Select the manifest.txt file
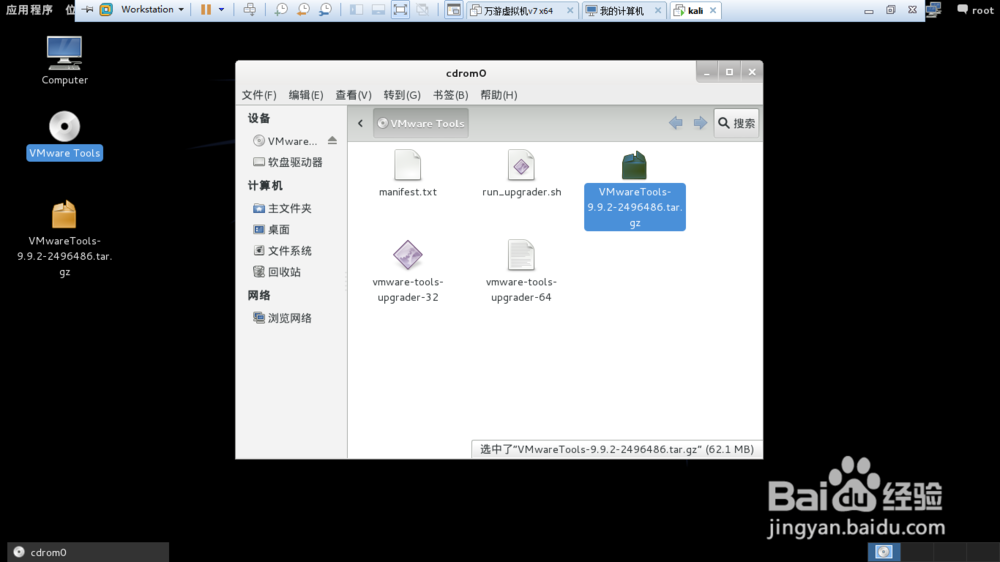The image size is (1000, 562). click(x=408, y=174)
